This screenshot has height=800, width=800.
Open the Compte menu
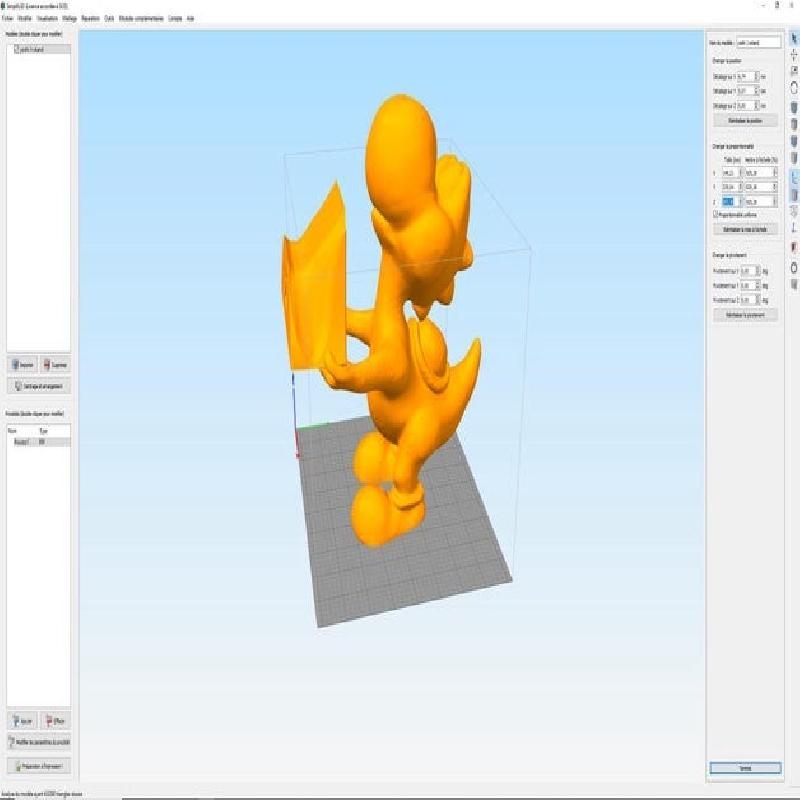coord(175,18)
